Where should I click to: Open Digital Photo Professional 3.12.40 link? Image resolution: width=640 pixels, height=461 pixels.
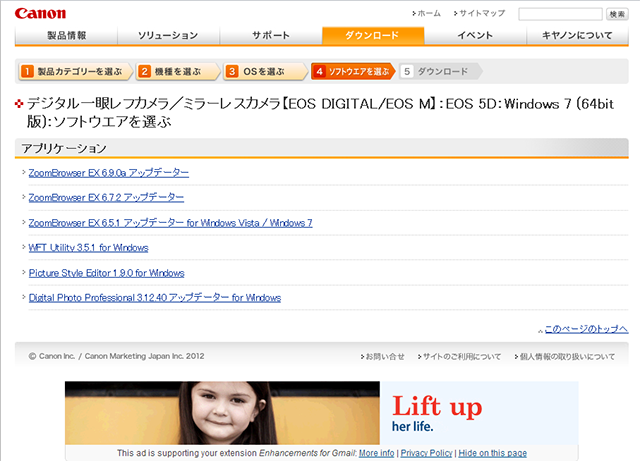pyautogui.click(x=155, y=298)
